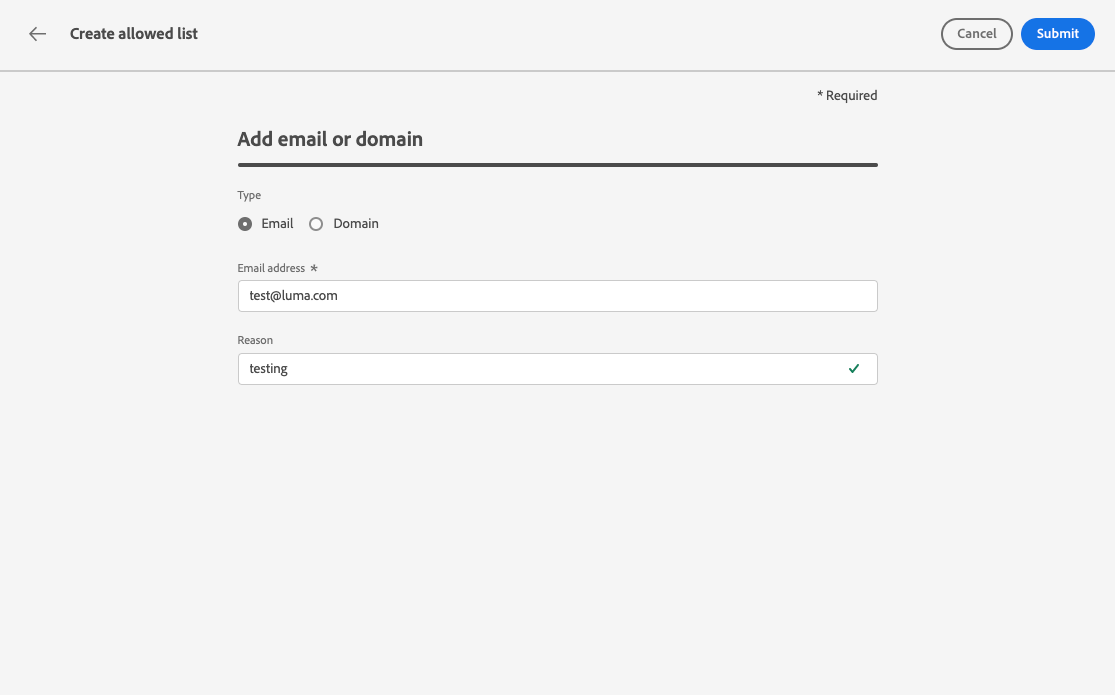Focus the Reason input field

pos(540,369)
